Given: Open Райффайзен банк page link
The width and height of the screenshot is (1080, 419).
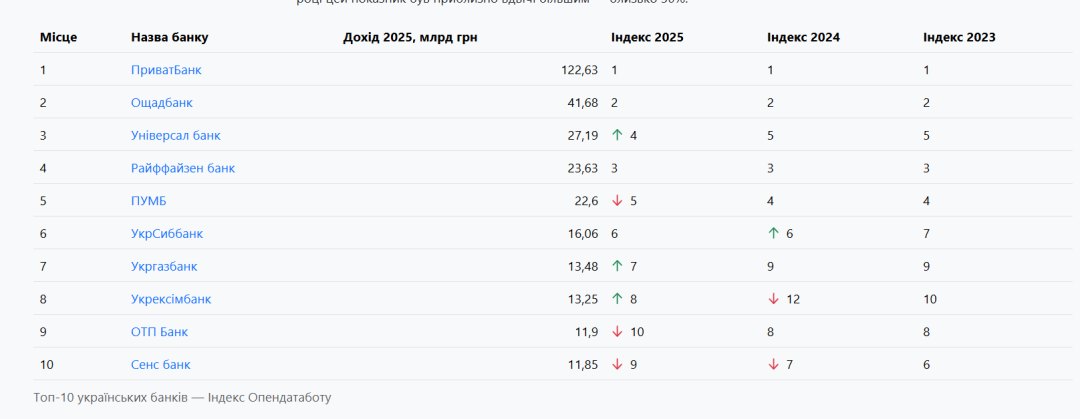Looking at the screenshot, I should tap(183, 168).
